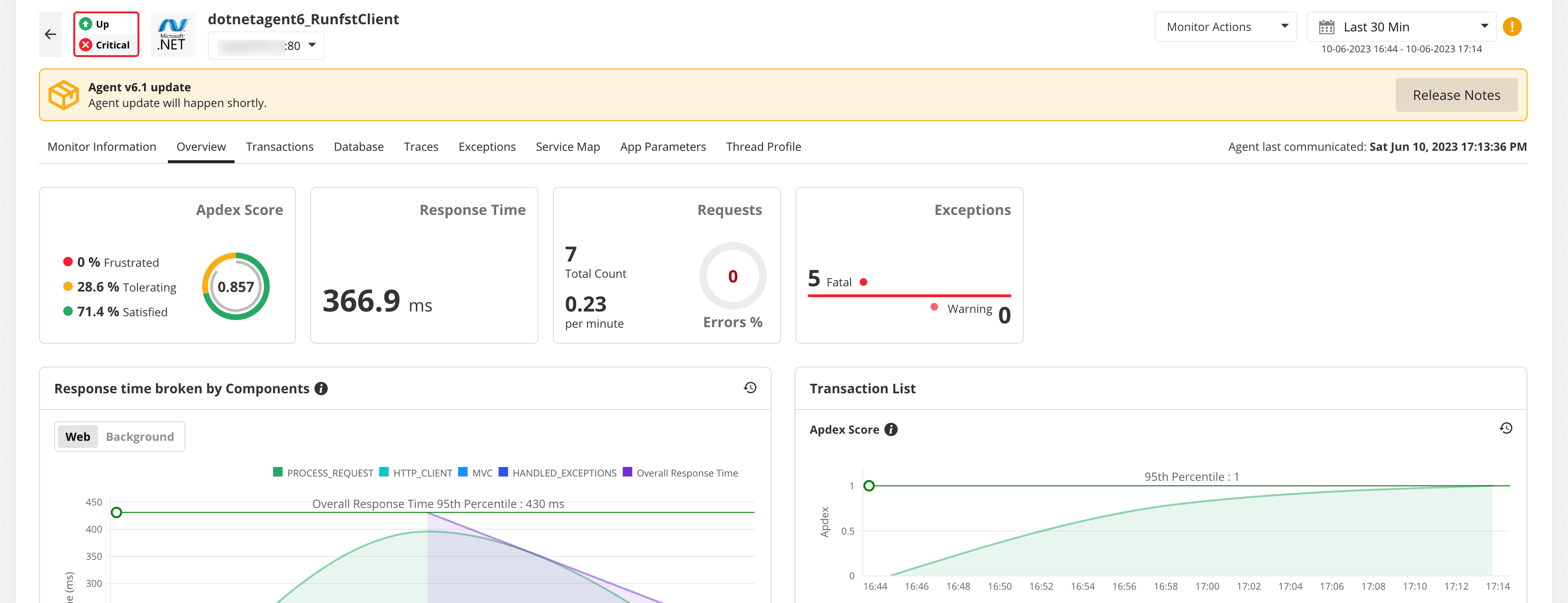Click the calendar icon in the date picker
Image resolution: width=1568 pixels, height=603 pixels.
tap(1327, 27)
